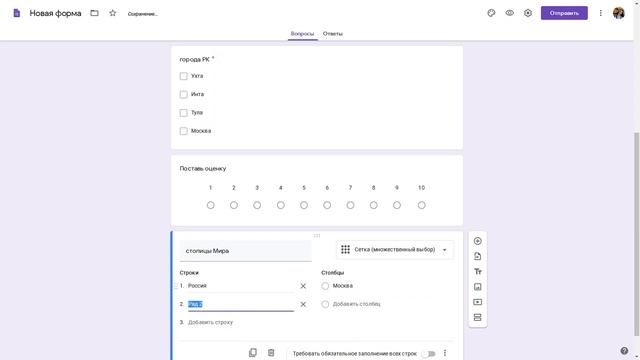Open form settings gear icon

point(528,13)
